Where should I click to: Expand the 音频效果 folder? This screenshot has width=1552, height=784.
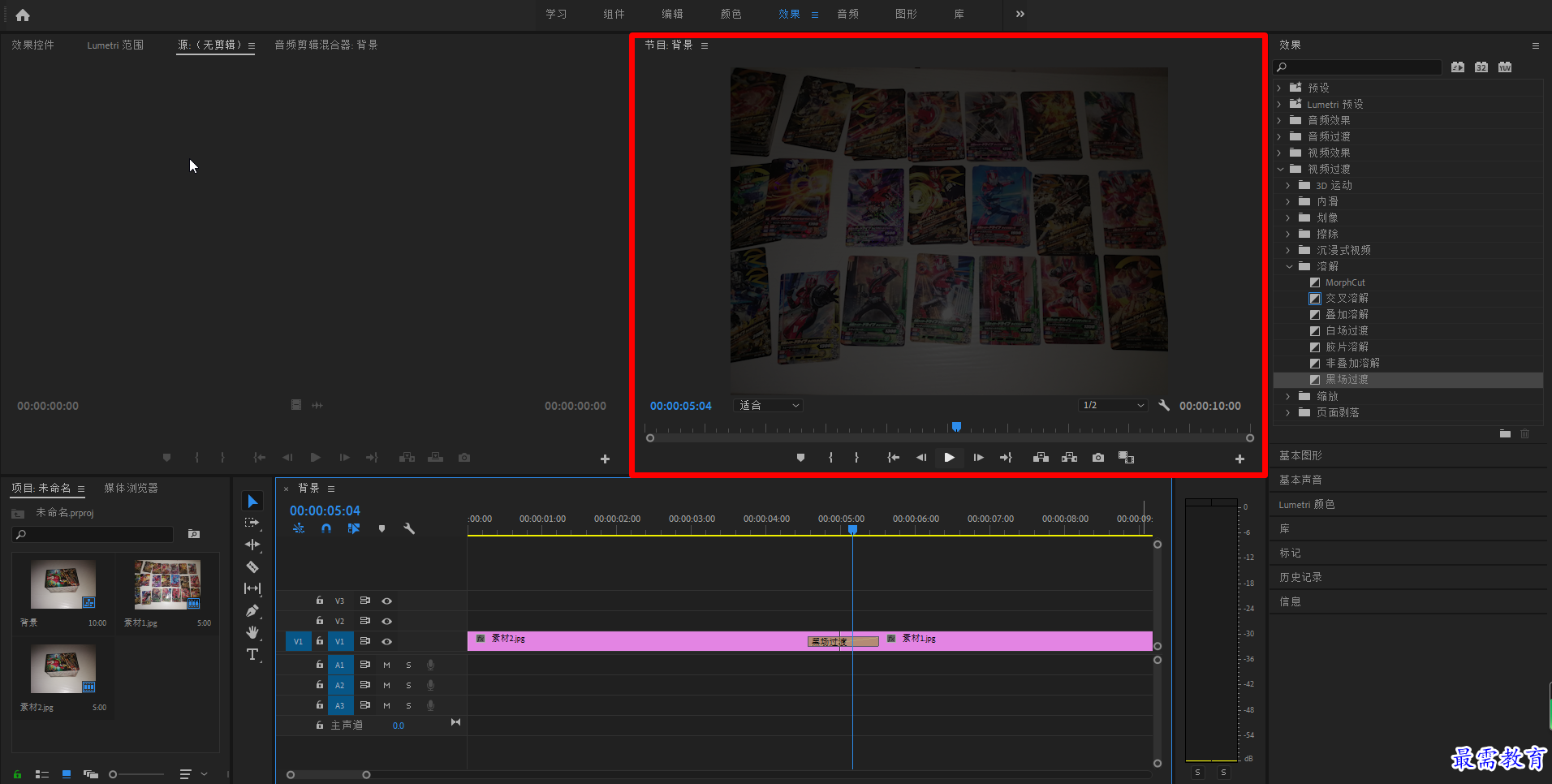pos(1279,120)
